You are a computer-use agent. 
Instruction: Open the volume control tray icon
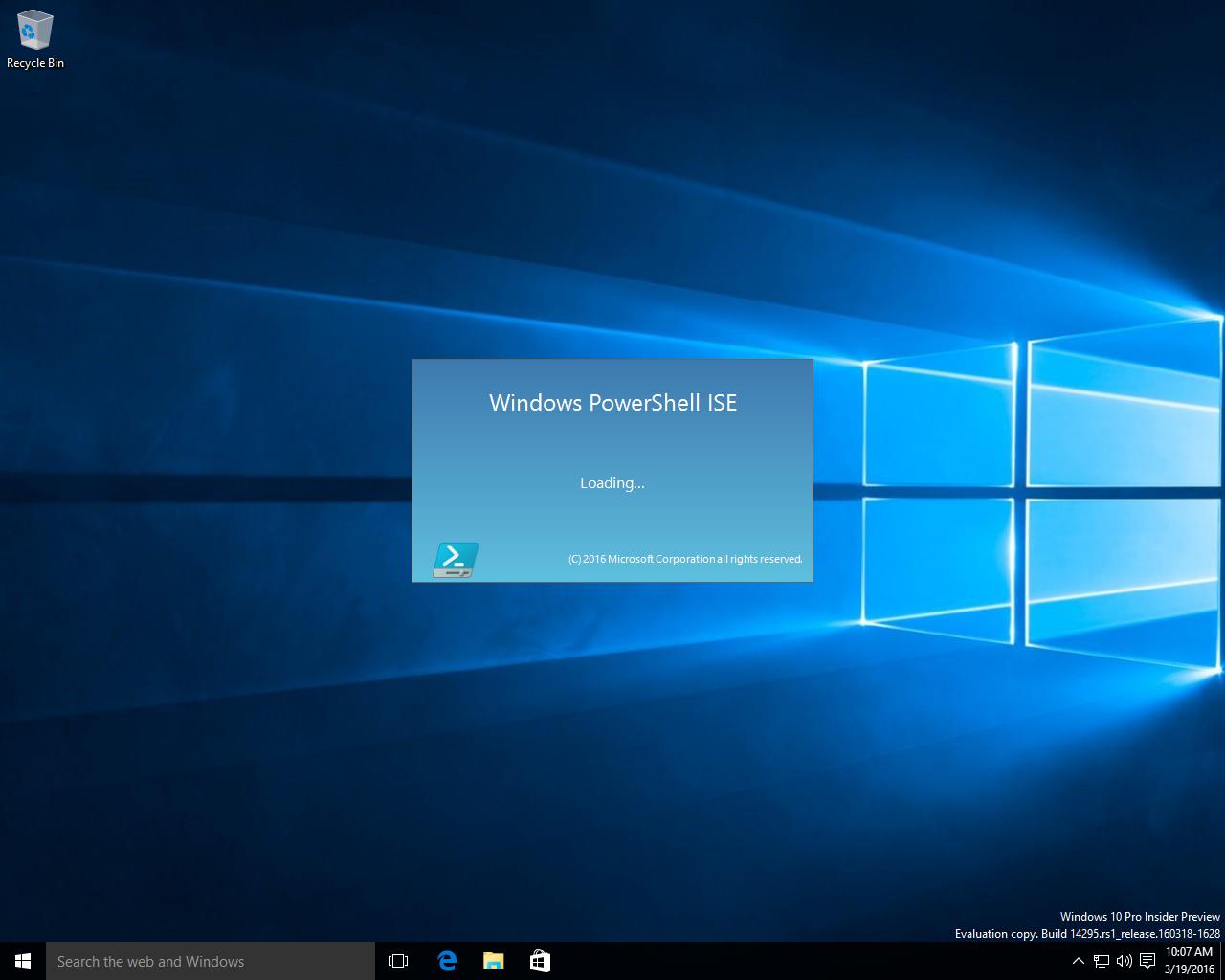(1125, 961)
